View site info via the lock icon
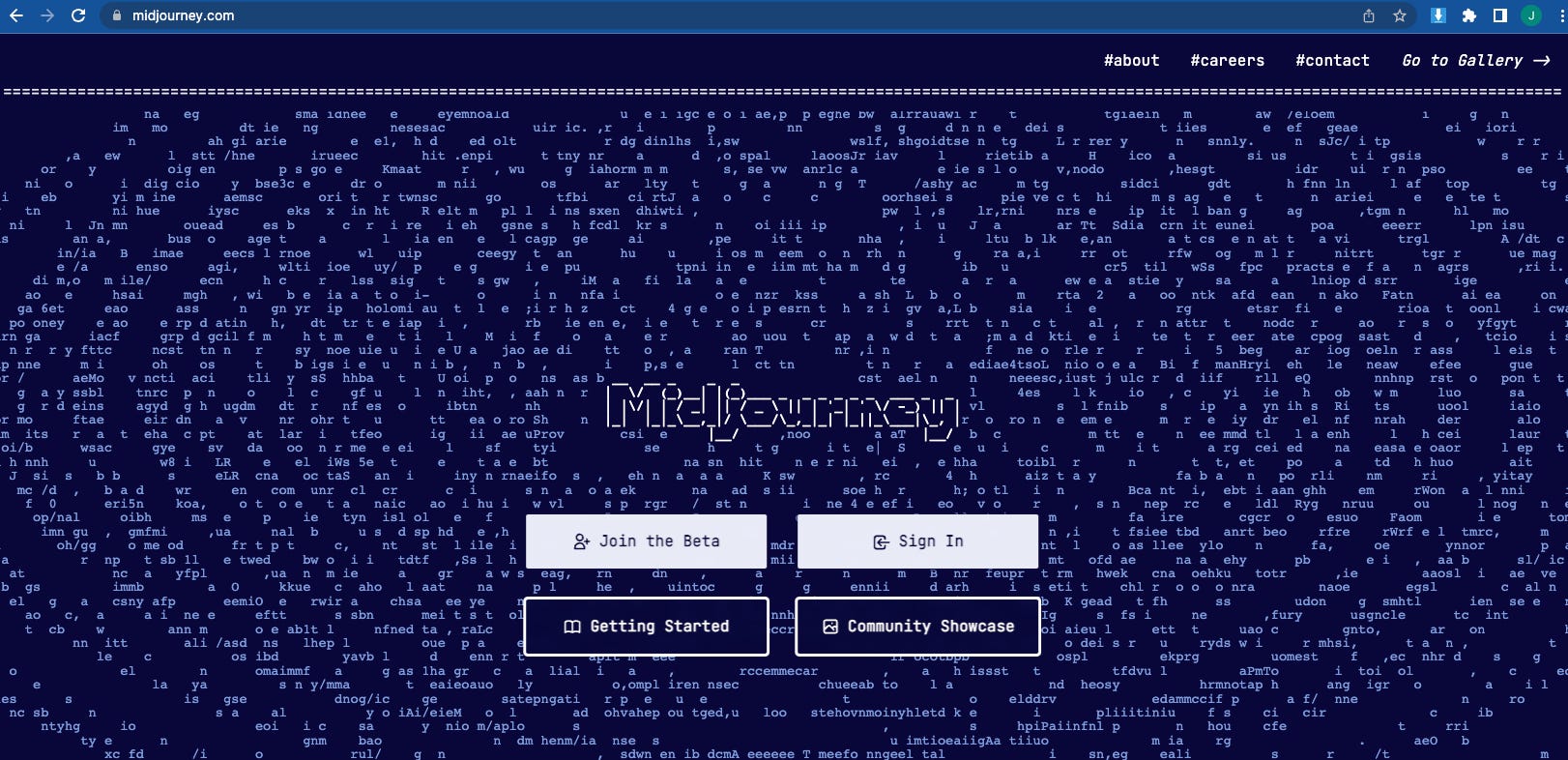Image resolution: width=1568 pixels, height=760 pixels. tap(117, 15)
